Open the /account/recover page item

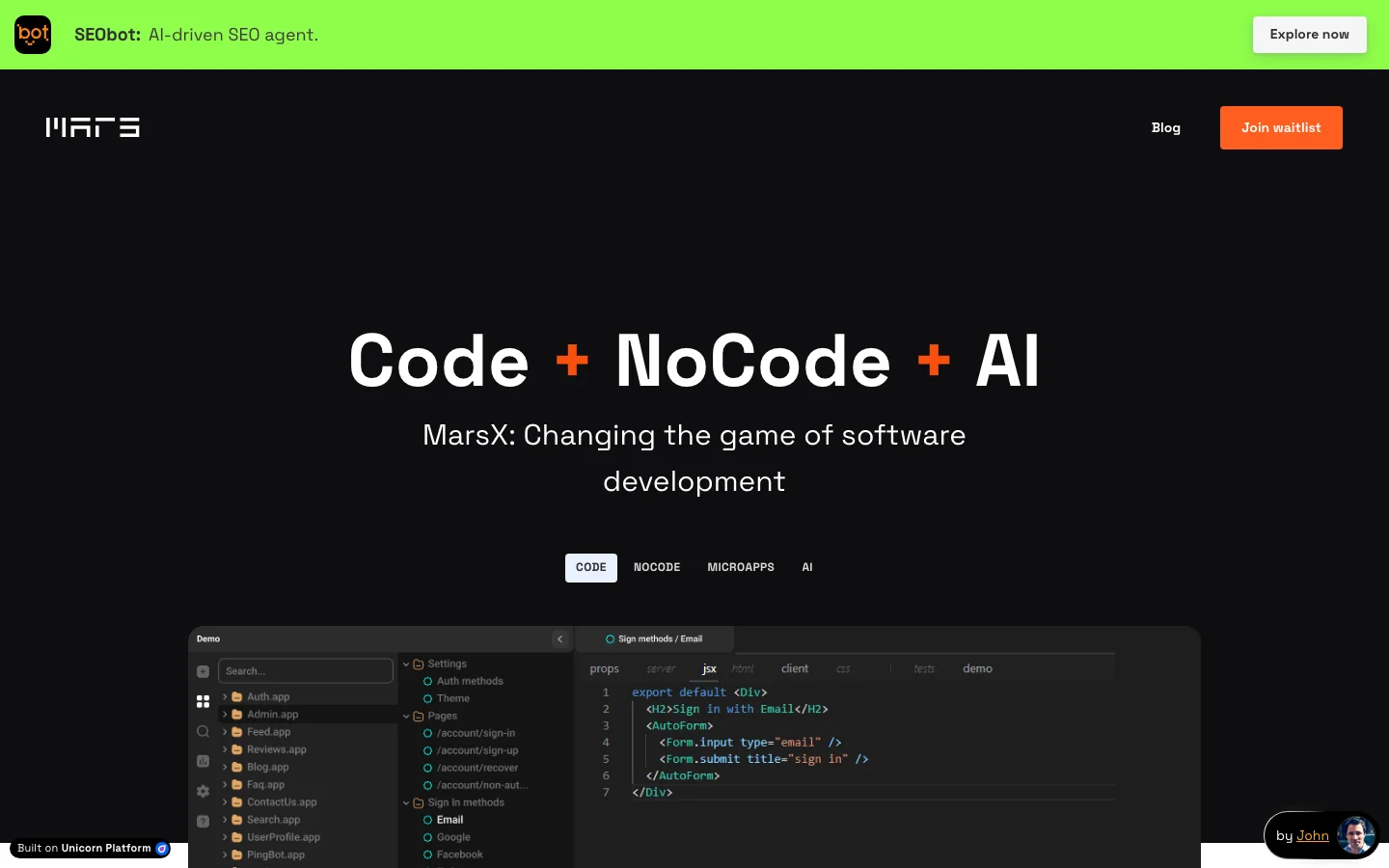tap(471, 768)
